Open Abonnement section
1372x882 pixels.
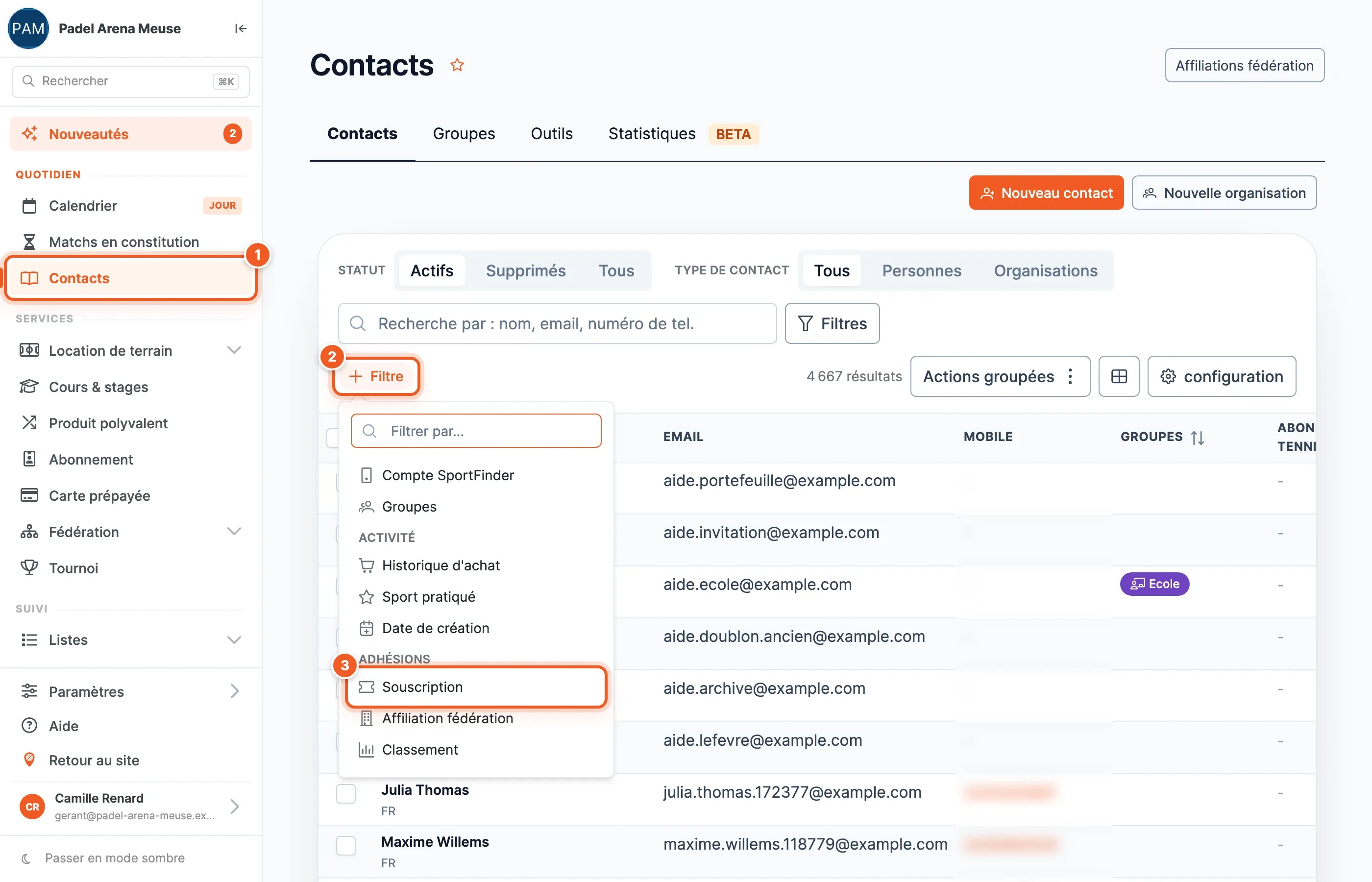(x=131, y=459)
